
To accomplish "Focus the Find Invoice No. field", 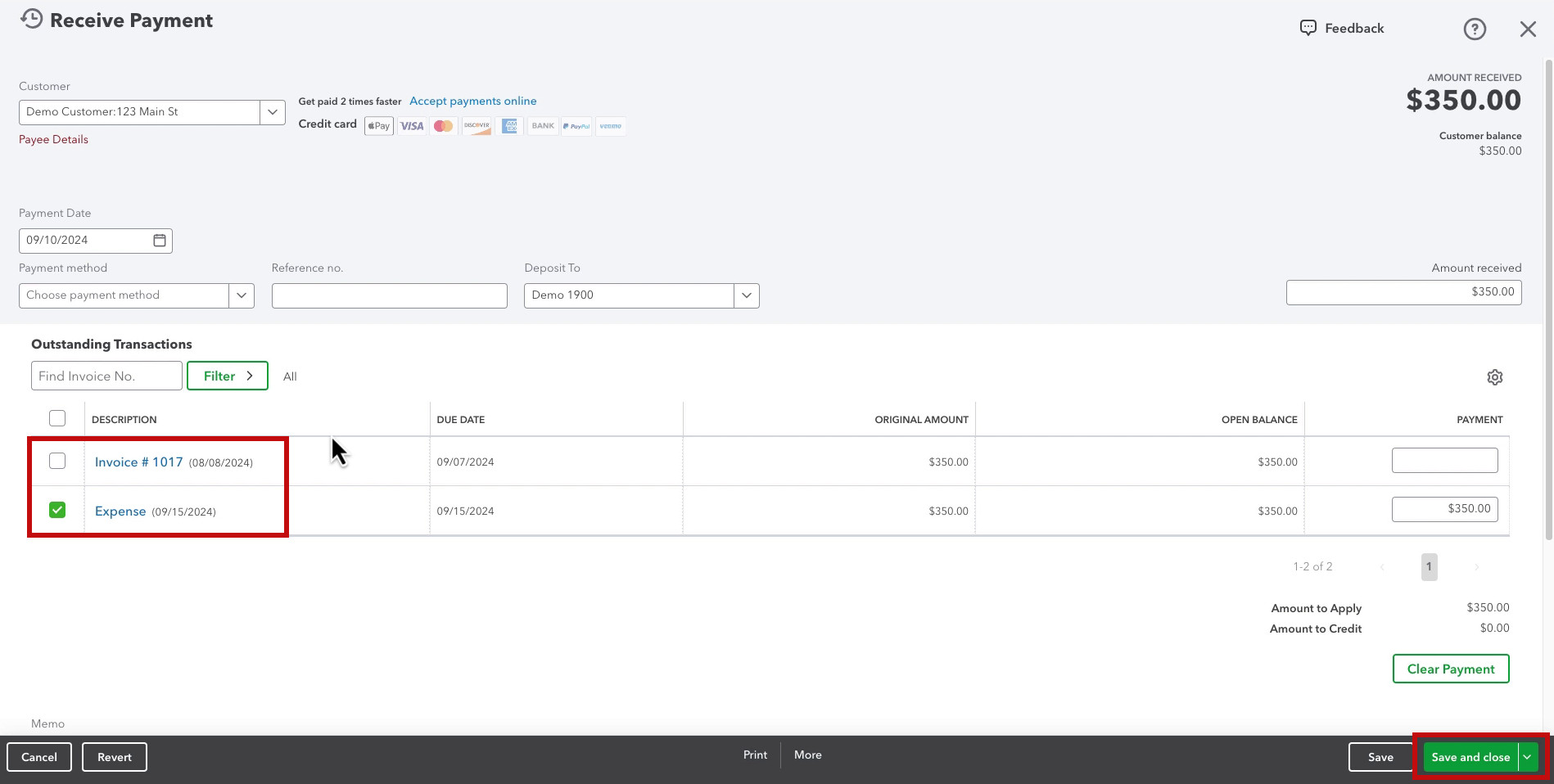I will coord(106,376).
